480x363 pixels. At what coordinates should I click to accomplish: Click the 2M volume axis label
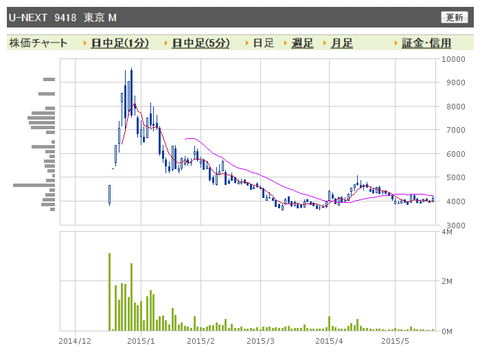(447, 281)
